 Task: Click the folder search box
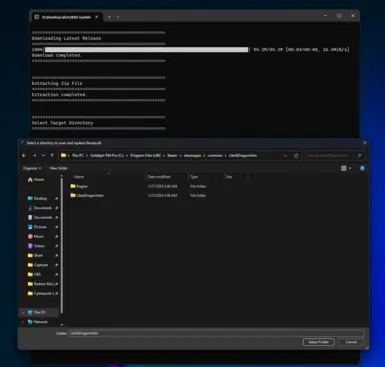(335, 156)
